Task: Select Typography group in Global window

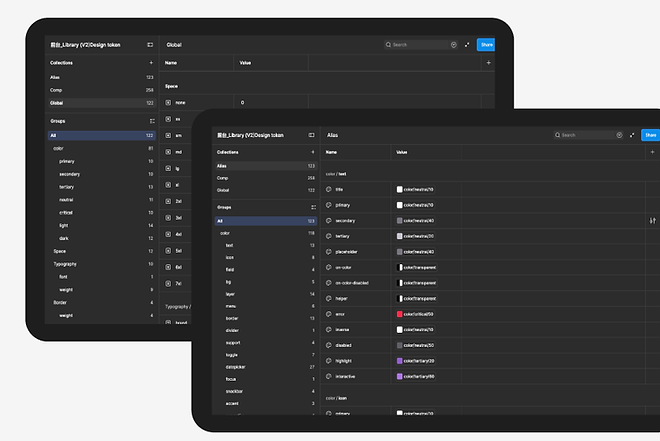Action: 101,264
